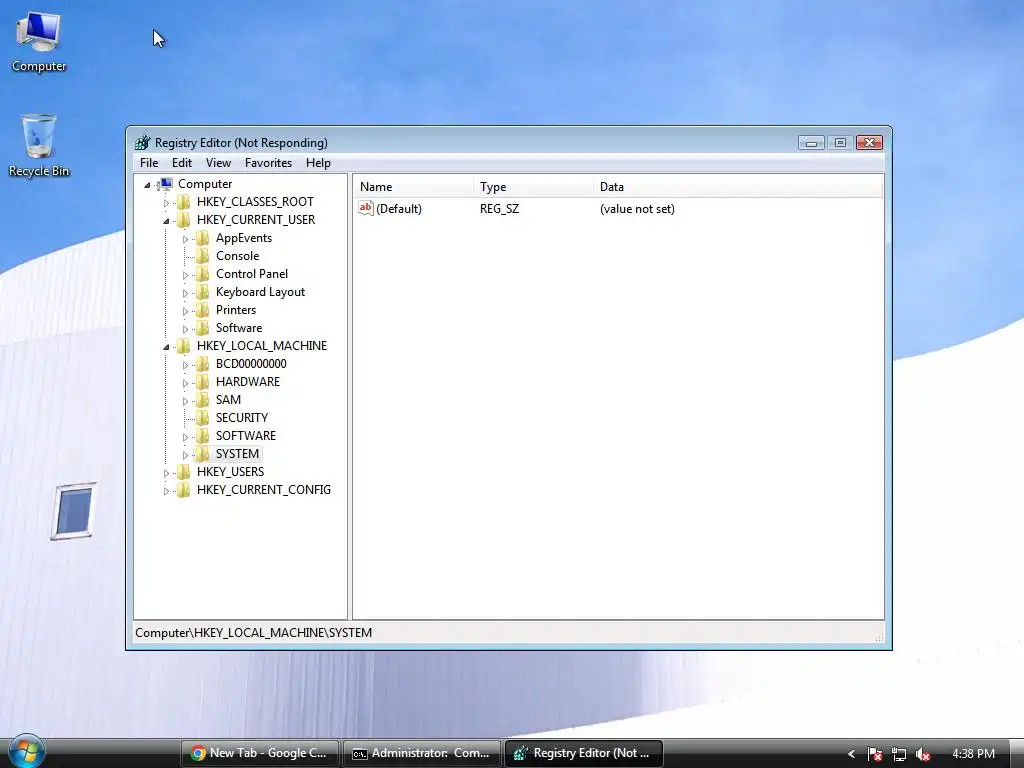Click the HKEY_USERS folder icon
Image resolution: width=1024 pixels, height=768 pixels.
click(184, 472)
